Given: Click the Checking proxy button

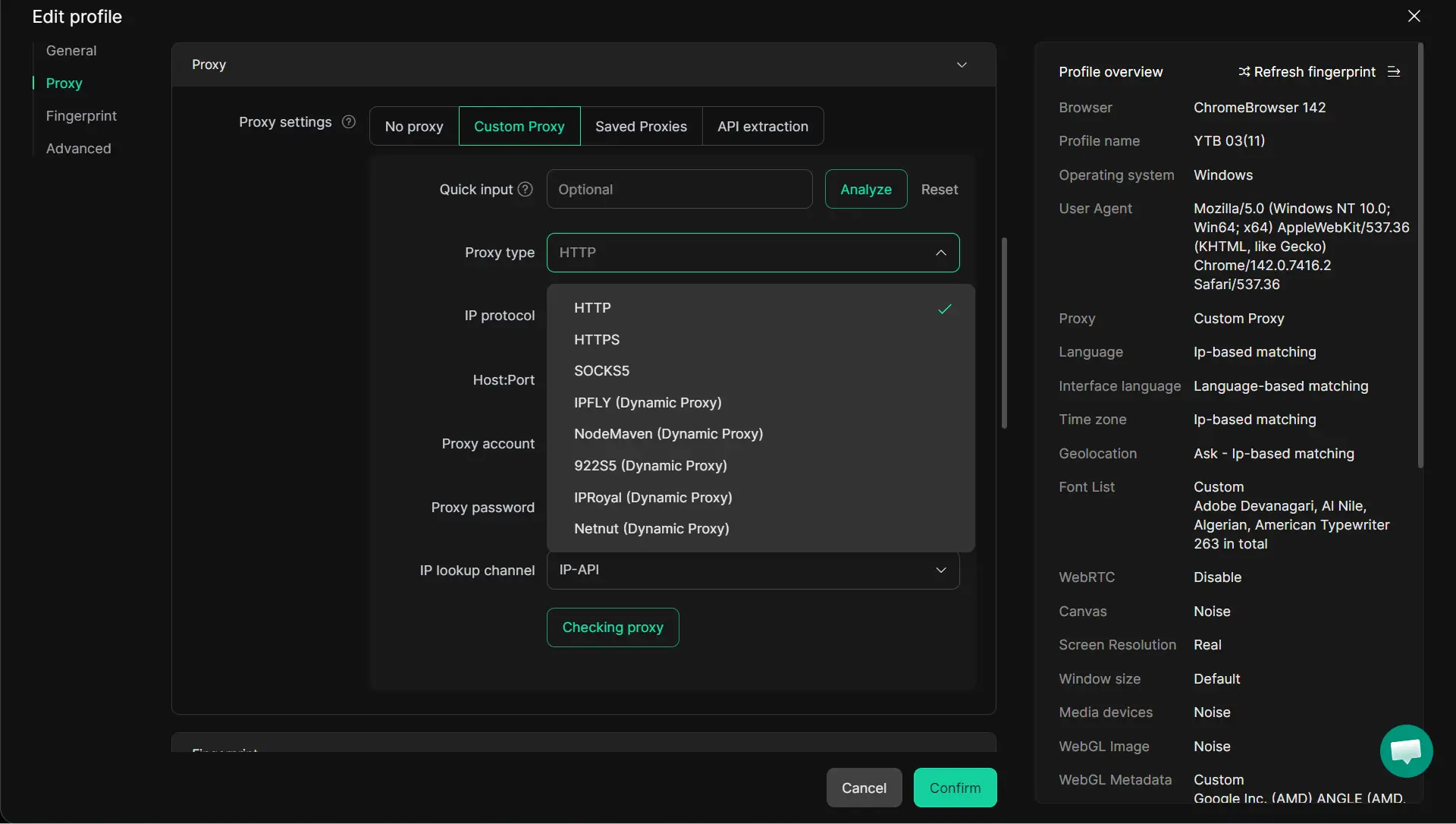Looking at the screenshot, I should coord(613,627).
